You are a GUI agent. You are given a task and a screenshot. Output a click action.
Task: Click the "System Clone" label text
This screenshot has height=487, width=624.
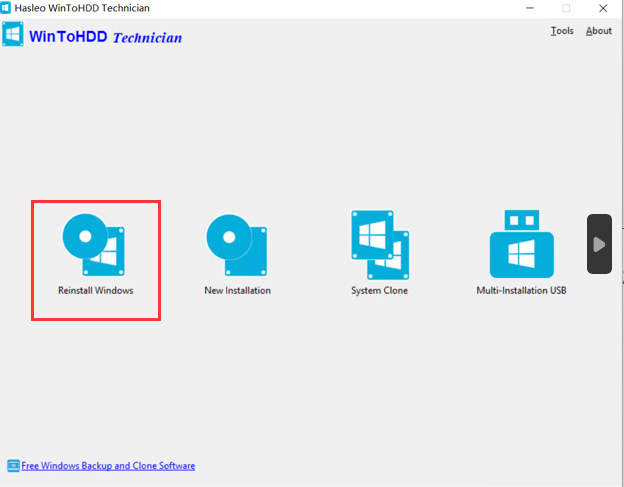[380, 291]
